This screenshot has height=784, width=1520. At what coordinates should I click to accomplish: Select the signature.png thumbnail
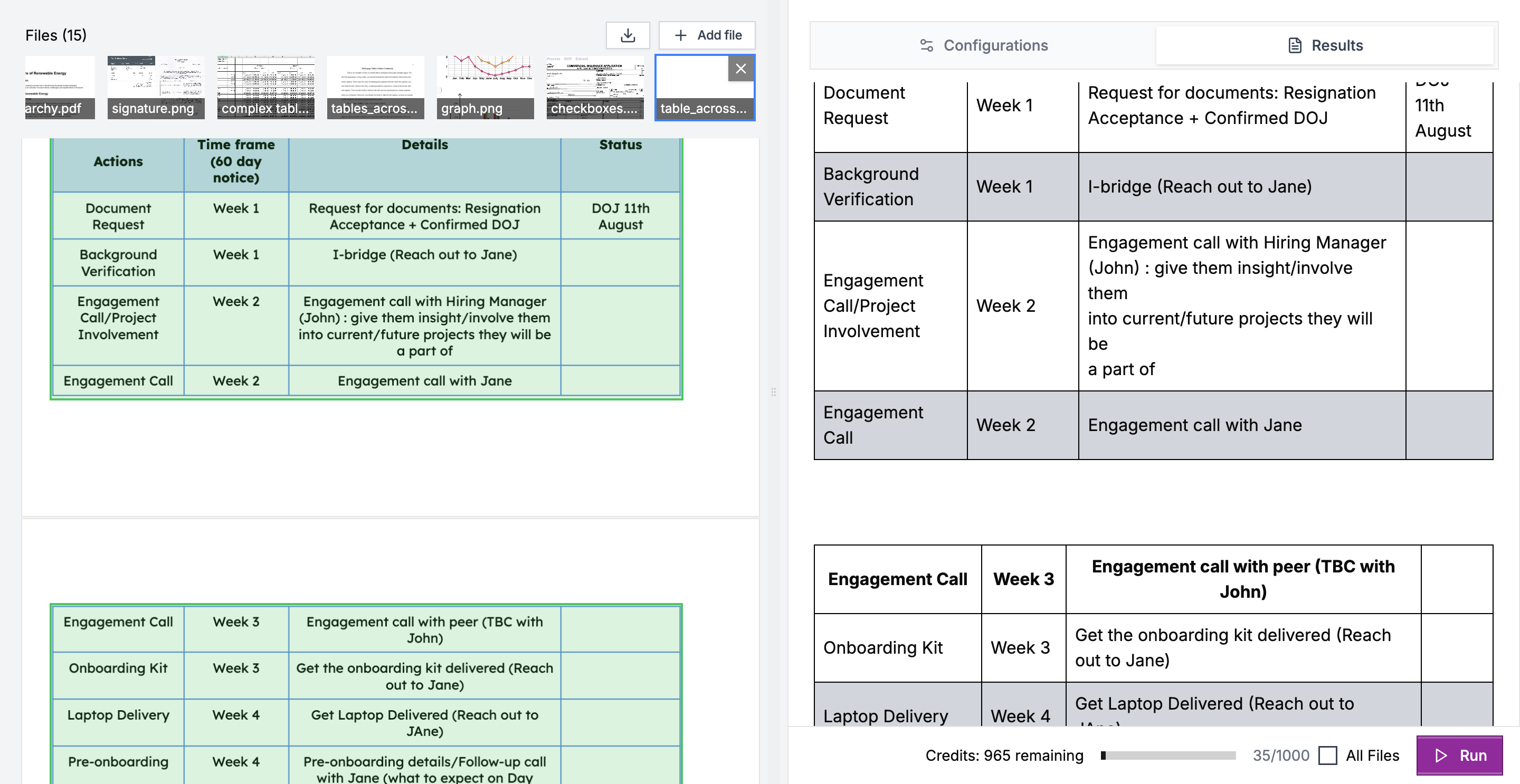[x=155, y=87]
